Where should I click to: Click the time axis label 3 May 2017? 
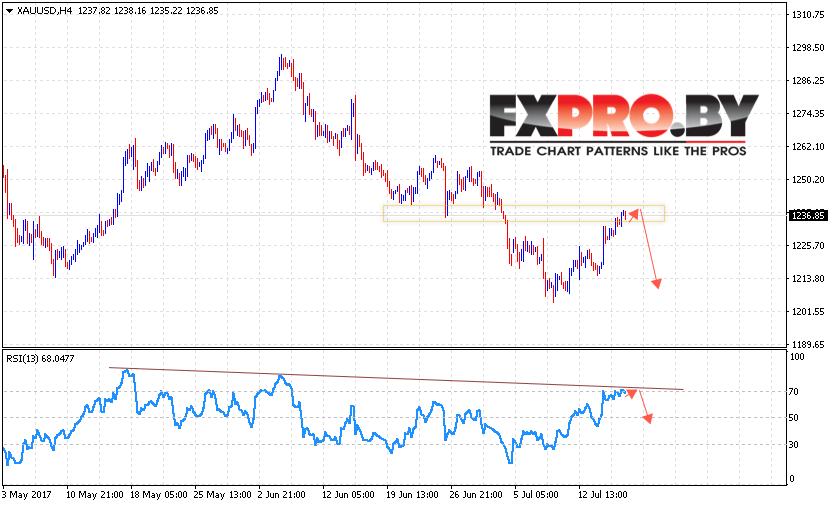(26, 495)
